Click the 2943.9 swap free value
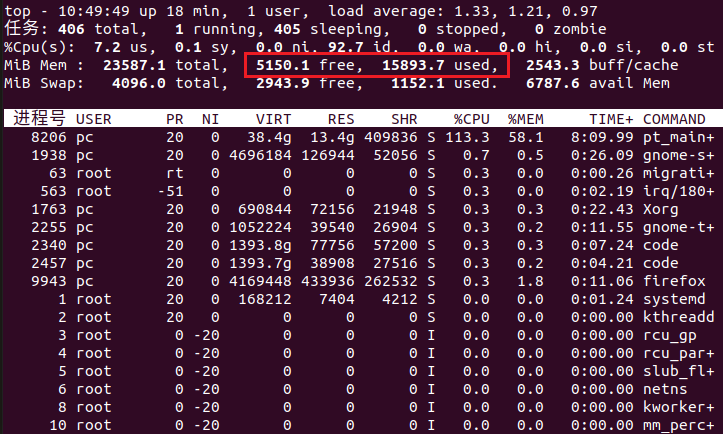 point(282,83)
